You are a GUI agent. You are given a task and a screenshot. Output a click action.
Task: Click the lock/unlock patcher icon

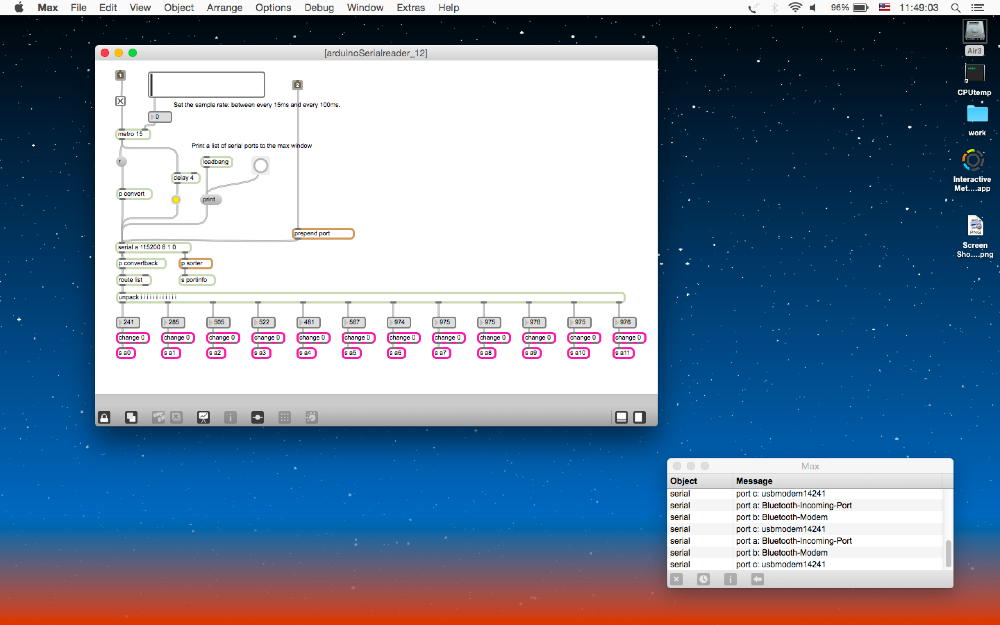(104, 417)
